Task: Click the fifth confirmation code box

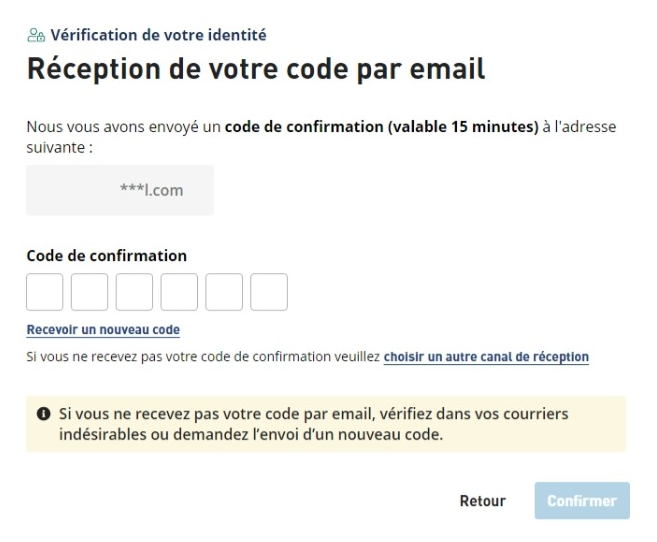Action: click(224, 292)
